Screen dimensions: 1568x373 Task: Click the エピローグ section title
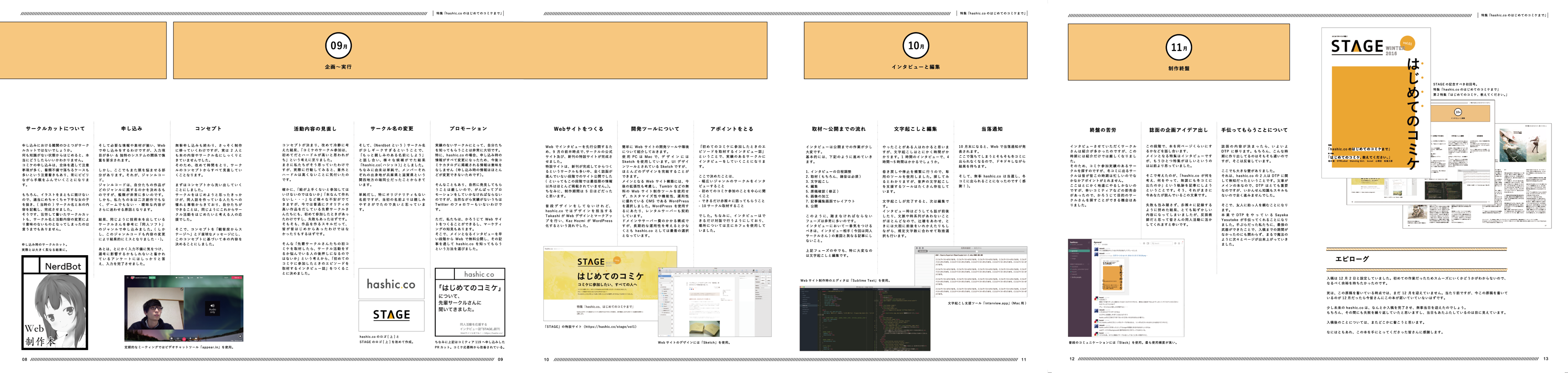(x=1352, y=259)
